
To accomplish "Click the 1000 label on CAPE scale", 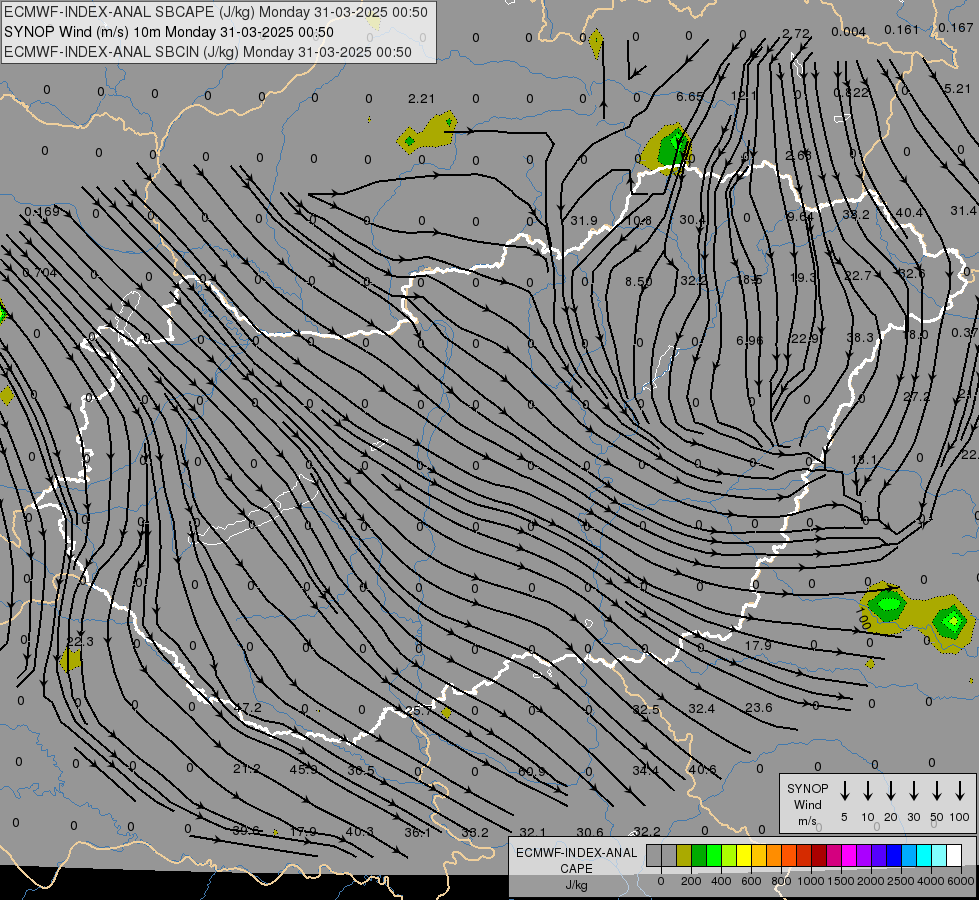I will [x=810, y=881].
